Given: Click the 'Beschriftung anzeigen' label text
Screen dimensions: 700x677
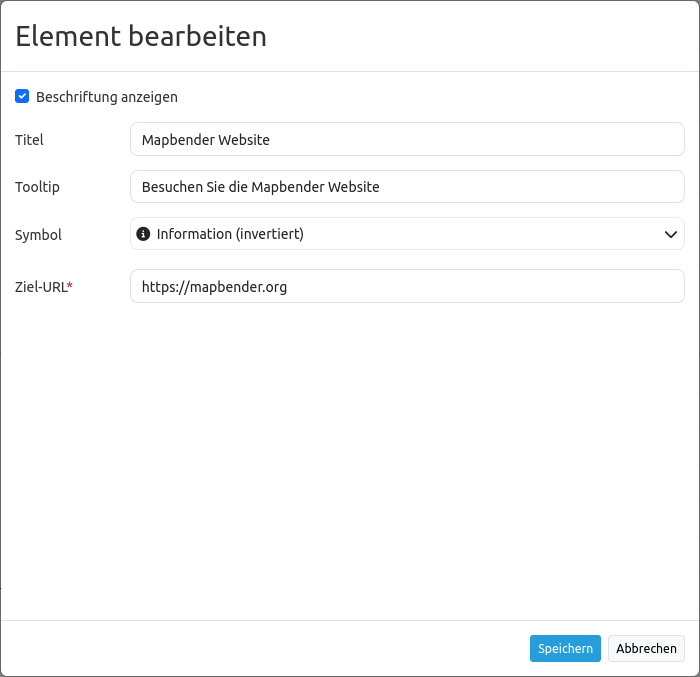Looking at the screenshot, I should point(107,97).
